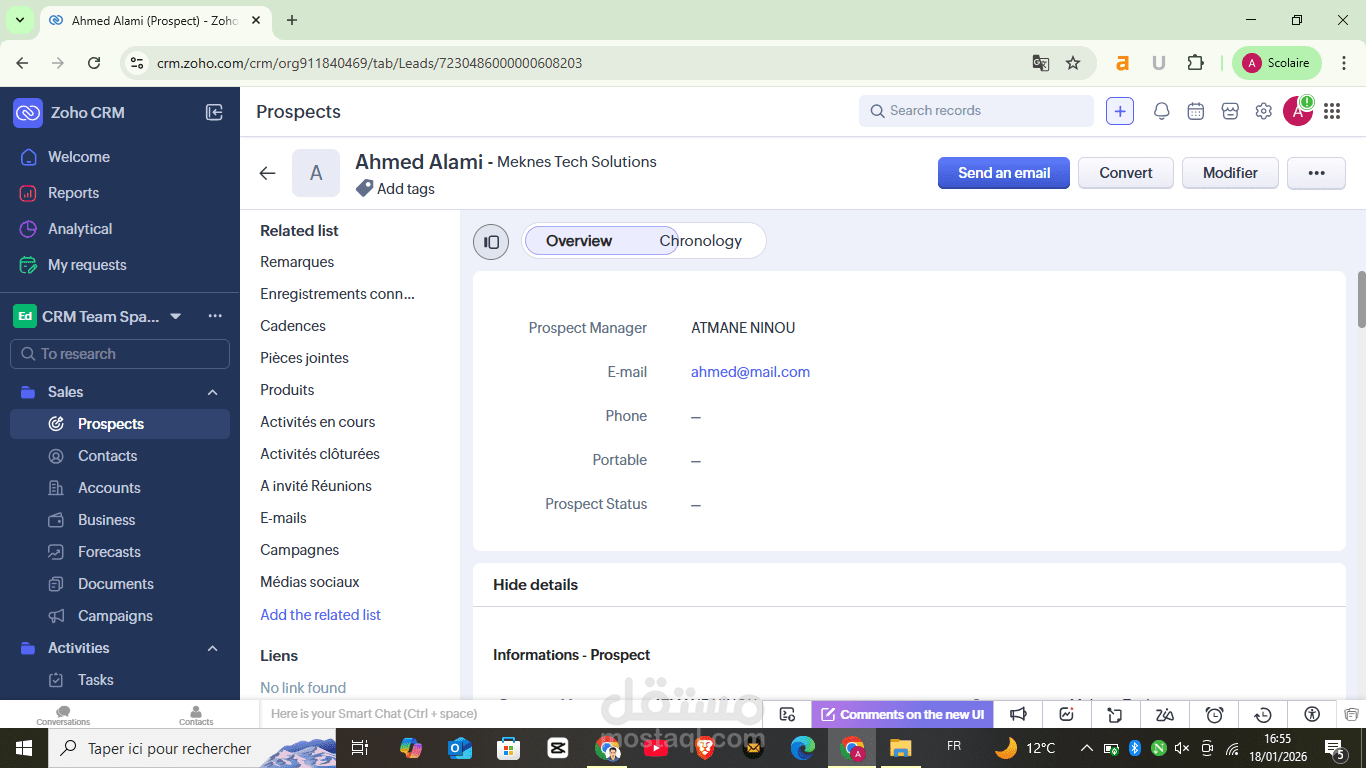This screenshot has width=1366, height=768.
Task: Open the ahmed@mail.com email link
Action: 750,371
